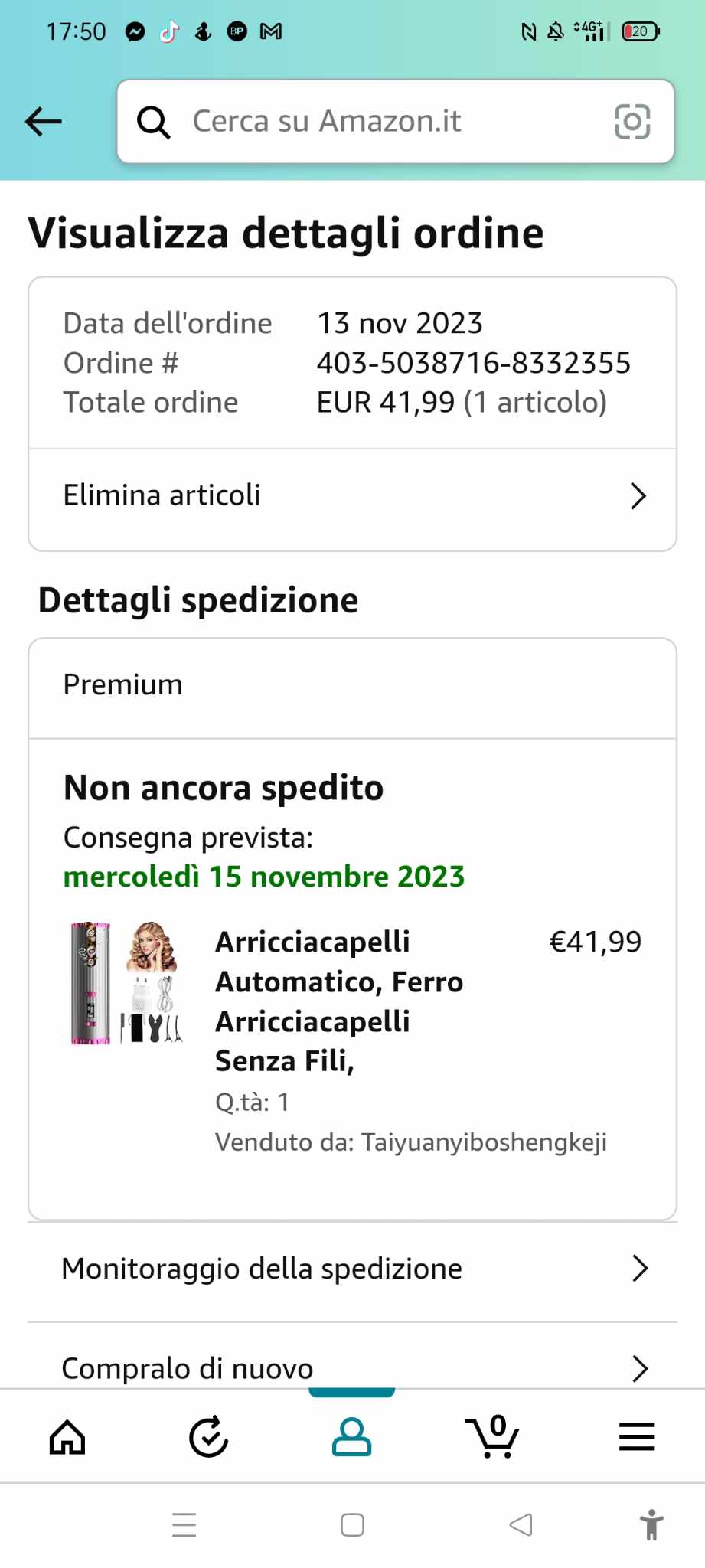Image resolution: width=705 pixels, height=1568 pixels.
Task: Expand Compralo di nuovo chevron
Action: [x=640, y=1368]
